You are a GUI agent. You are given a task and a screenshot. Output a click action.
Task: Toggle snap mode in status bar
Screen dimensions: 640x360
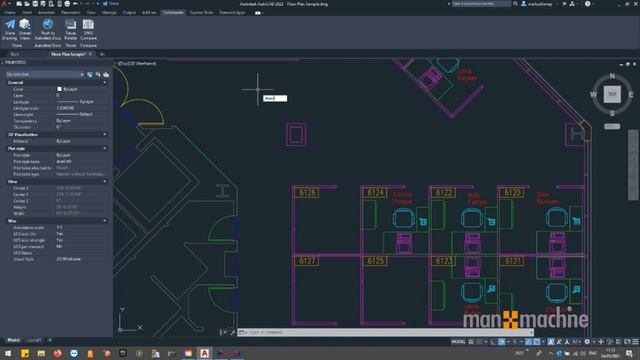point(480,342)
